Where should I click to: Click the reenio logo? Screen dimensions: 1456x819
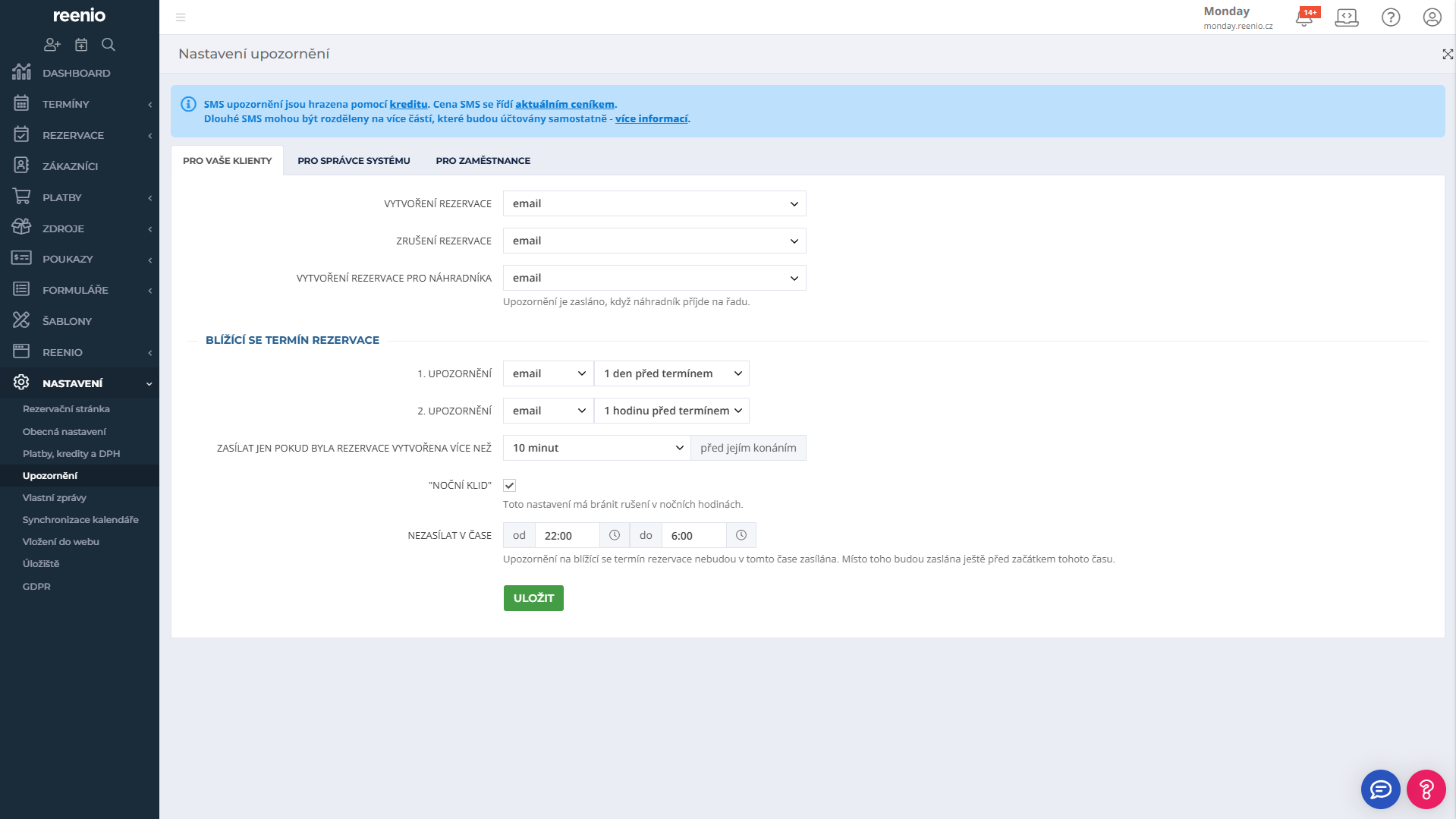[79, 15]
